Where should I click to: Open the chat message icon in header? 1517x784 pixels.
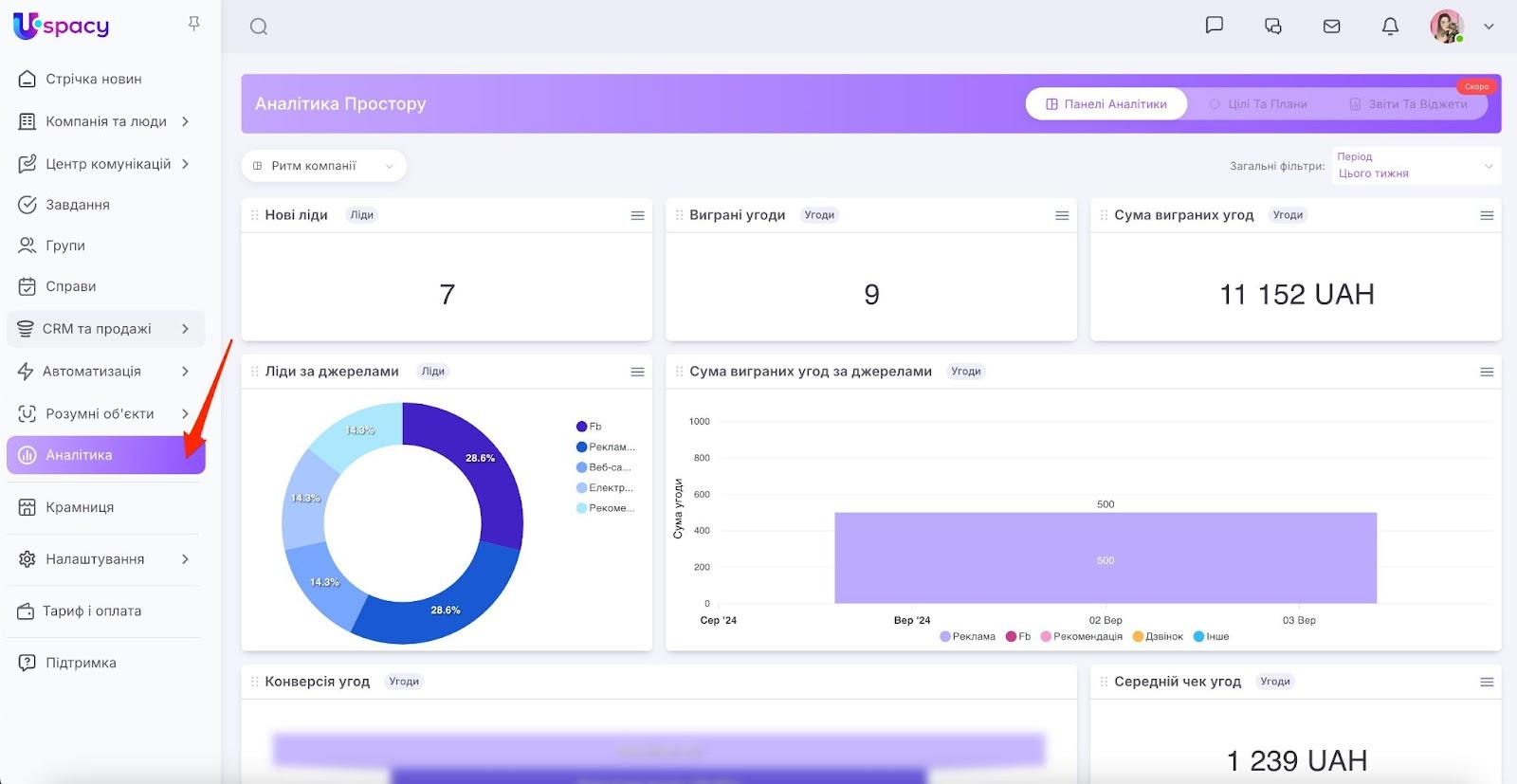(x=1214, y=26)
